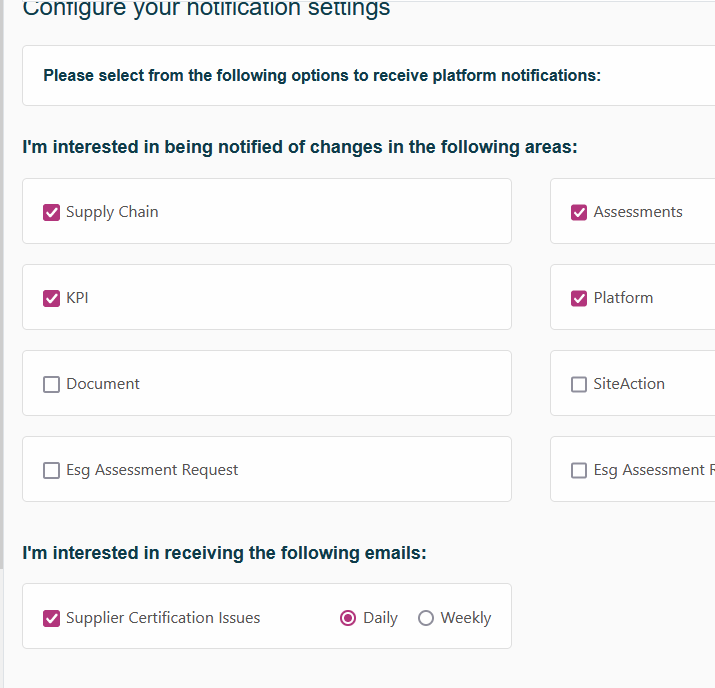Click the 'Configure your notification settings' heading

pyautogui.click(x=206, y=10)
